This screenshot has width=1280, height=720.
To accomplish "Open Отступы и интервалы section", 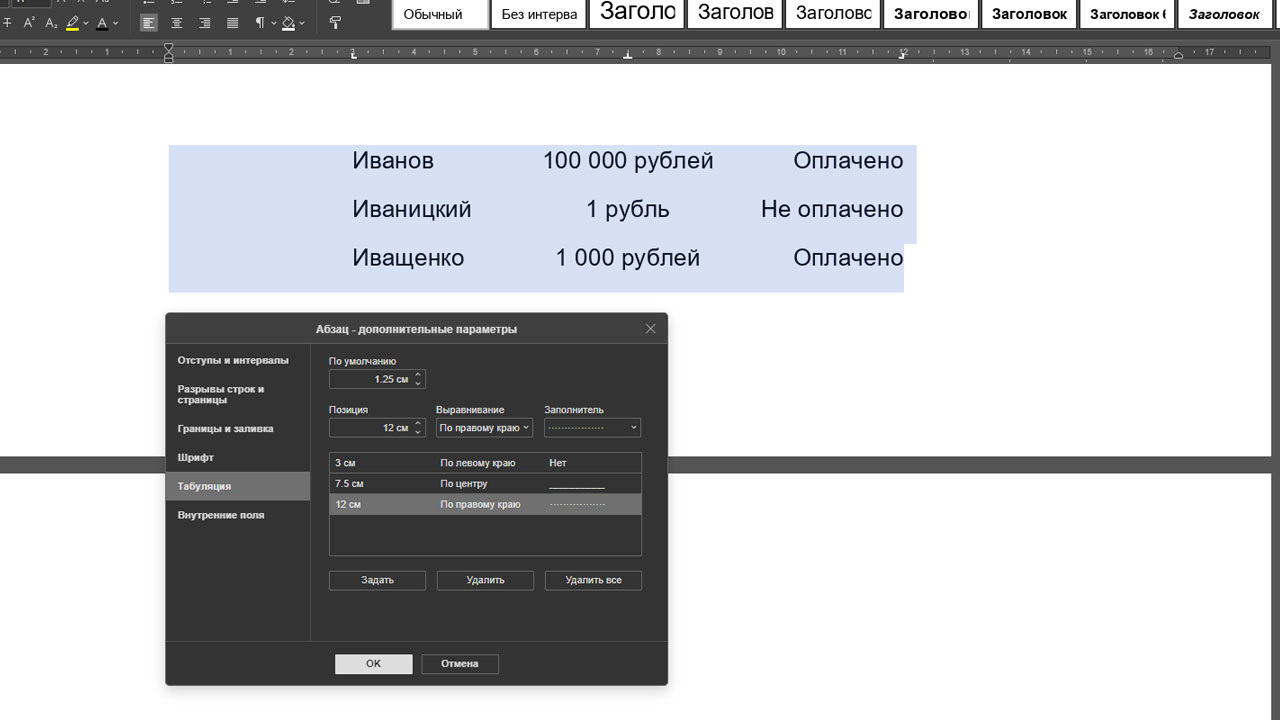I will point(237,360).
